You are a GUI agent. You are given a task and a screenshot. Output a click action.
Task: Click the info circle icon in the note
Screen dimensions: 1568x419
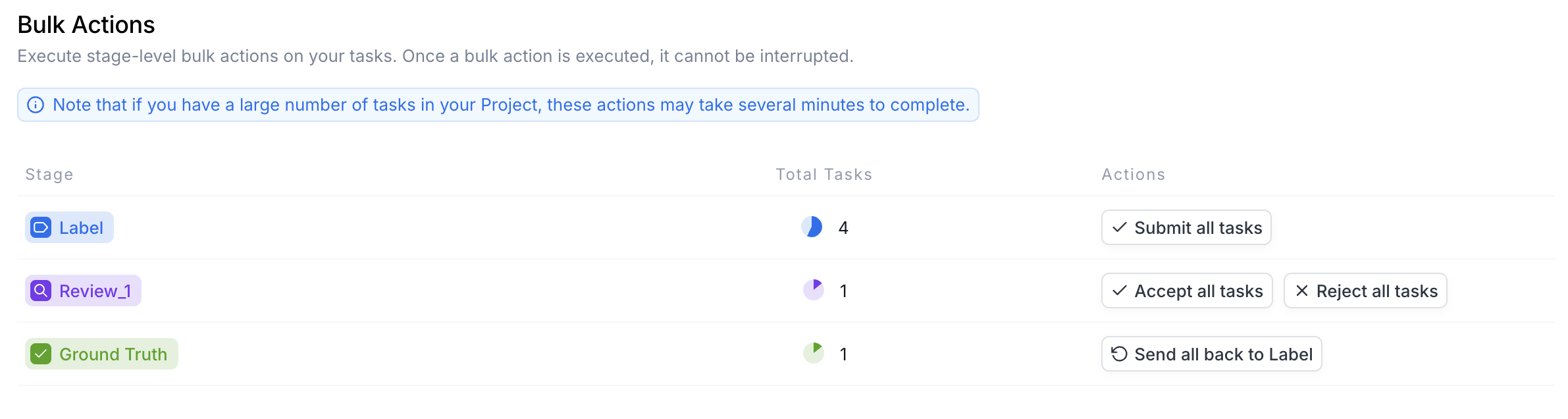click(x=36, y=105)
